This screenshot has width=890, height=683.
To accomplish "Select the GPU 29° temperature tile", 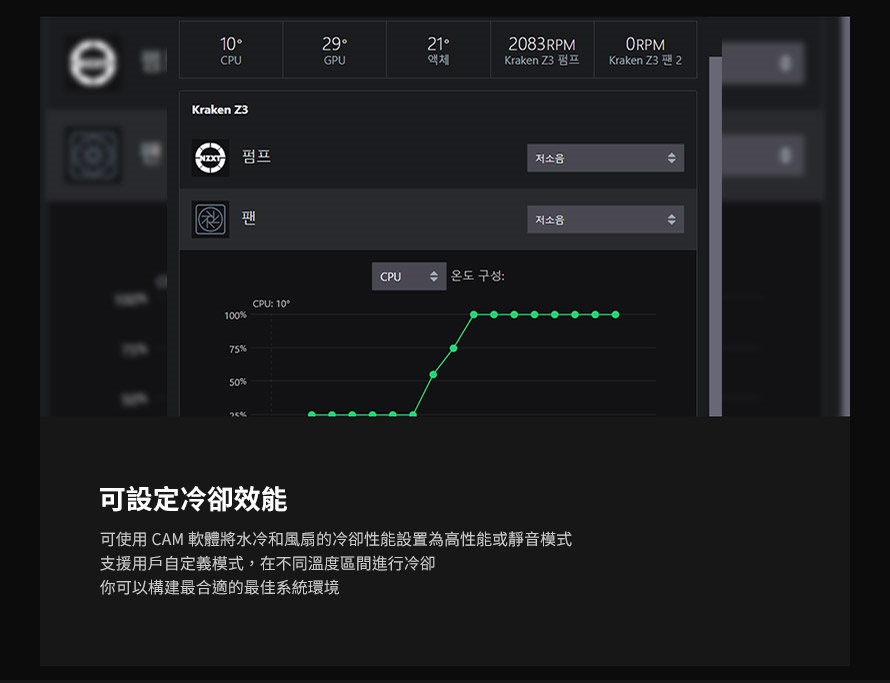I will click(x=335, y=50).
